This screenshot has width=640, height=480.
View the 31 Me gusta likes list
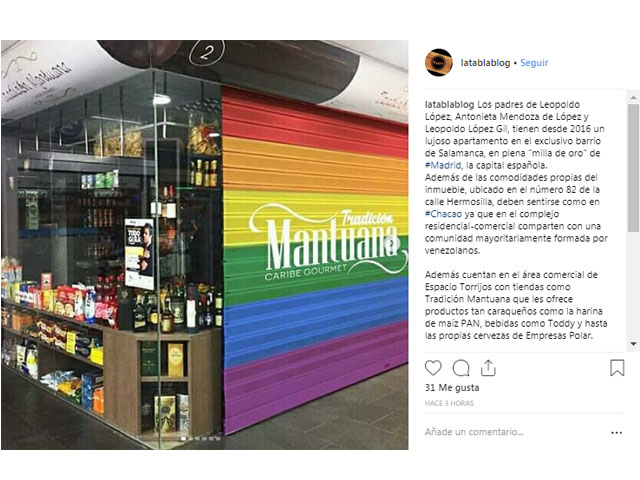452,387
